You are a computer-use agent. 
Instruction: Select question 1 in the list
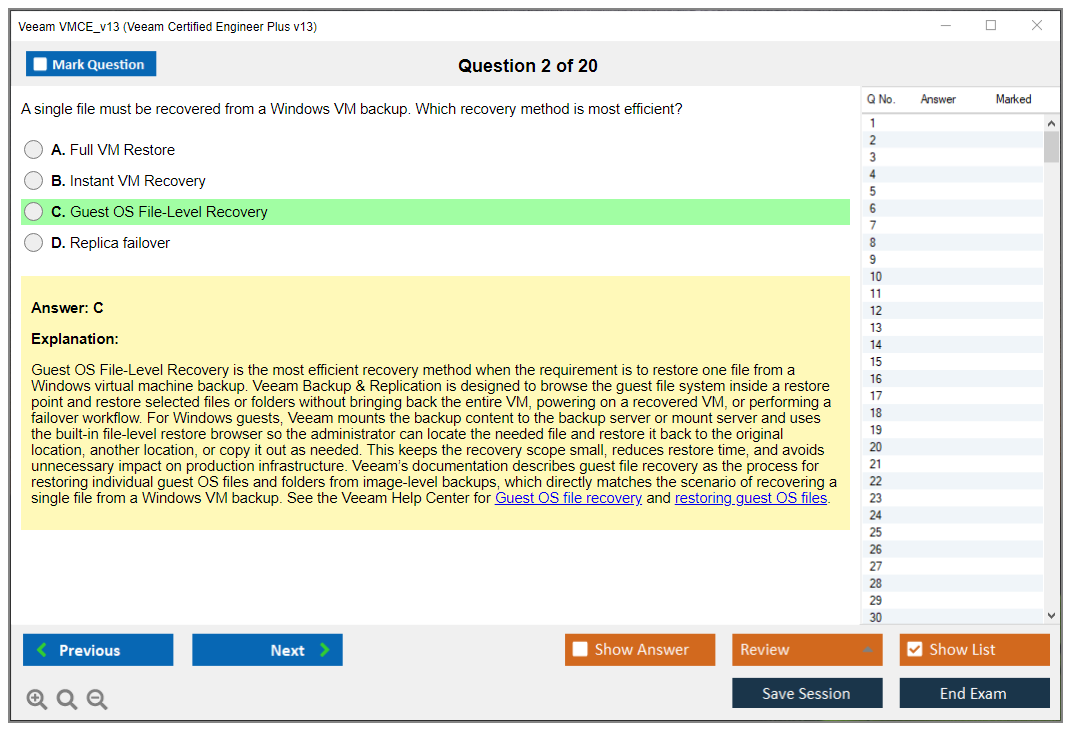tap(952, 123)
